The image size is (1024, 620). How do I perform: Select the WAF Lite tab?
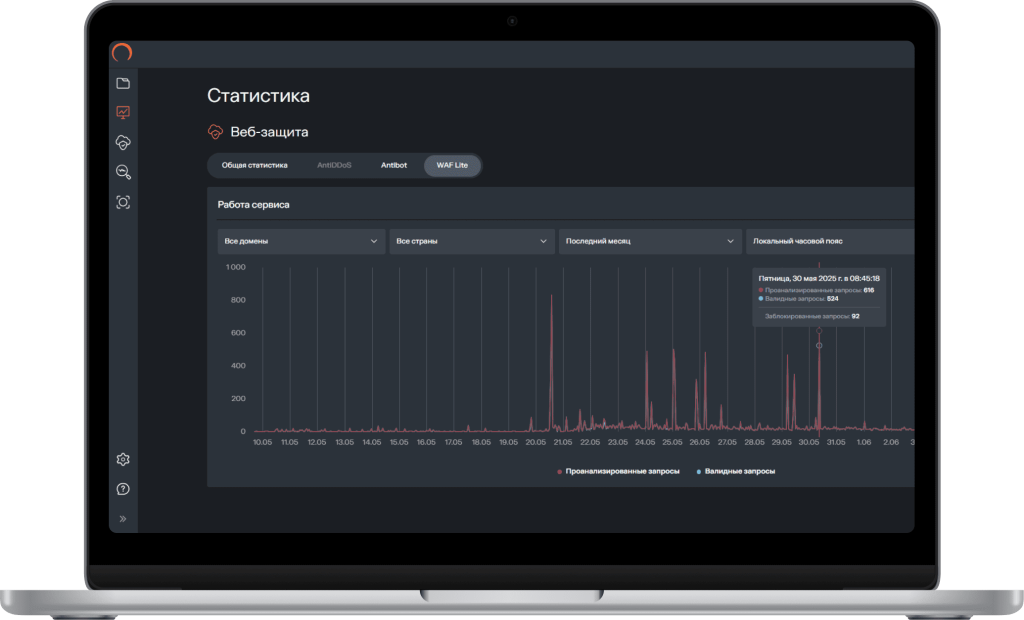pos(453,165)
